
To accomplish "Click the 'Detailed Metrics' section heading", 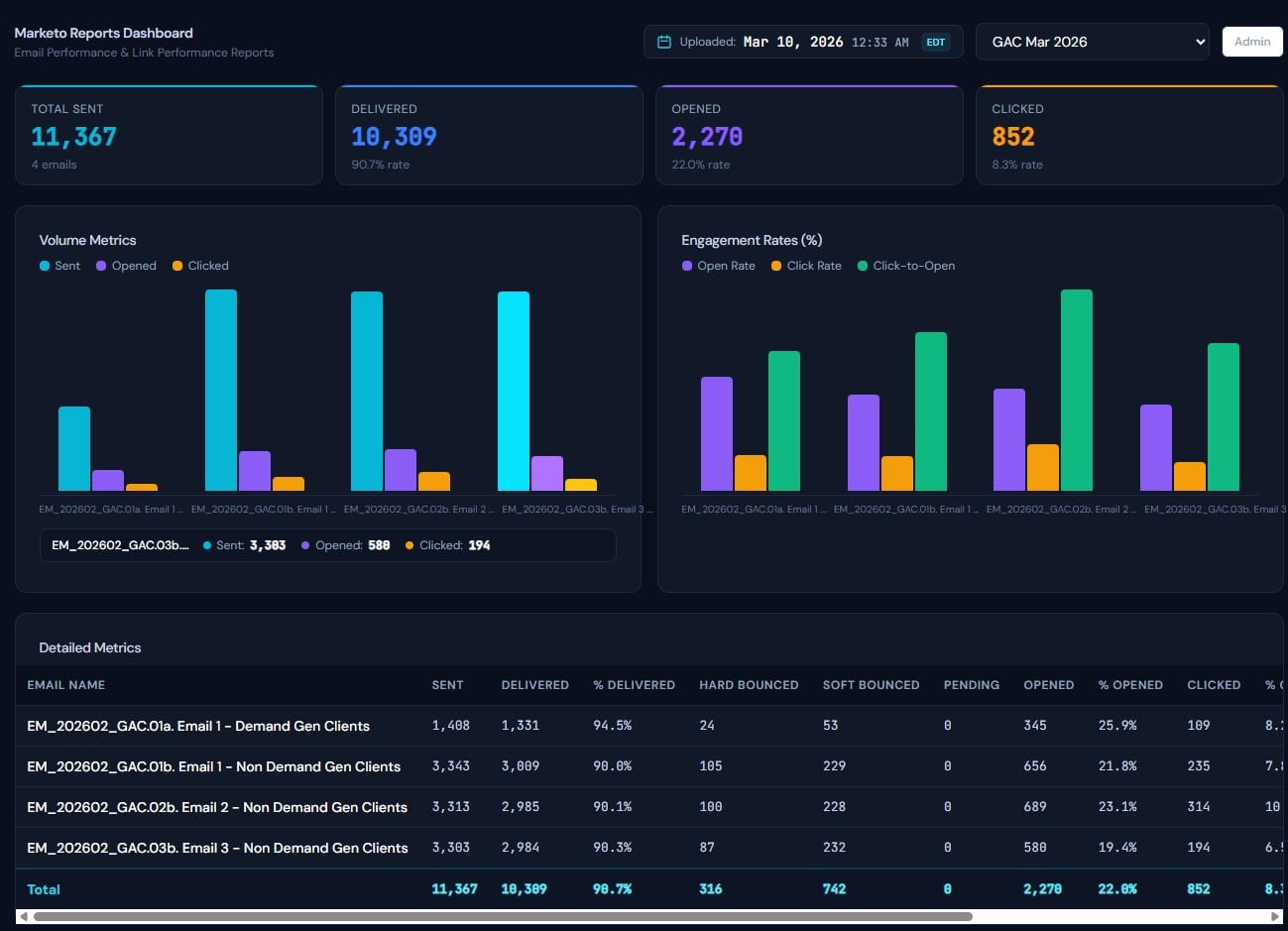I will pos(90,647).
